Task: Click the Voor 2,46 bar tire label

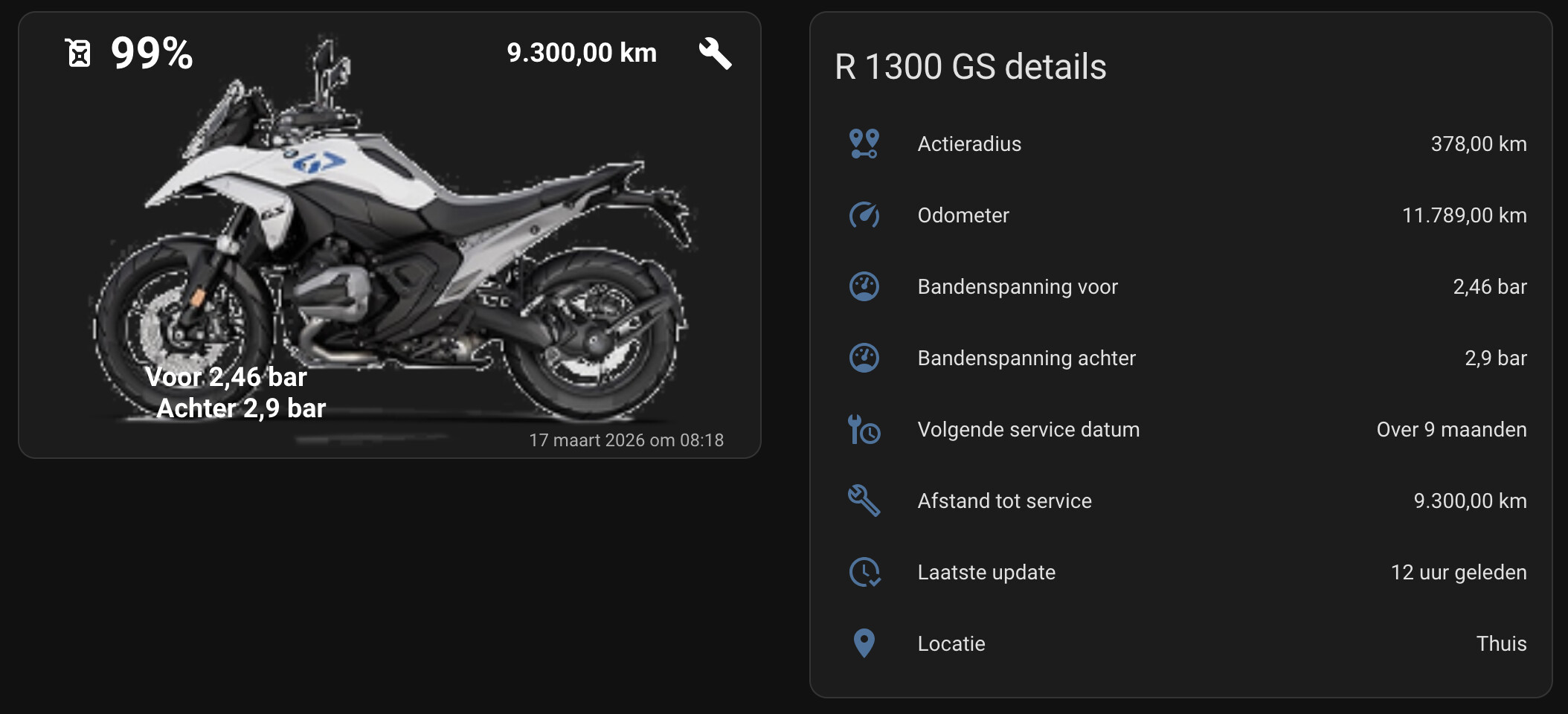Action: click(x=226, y=377)
